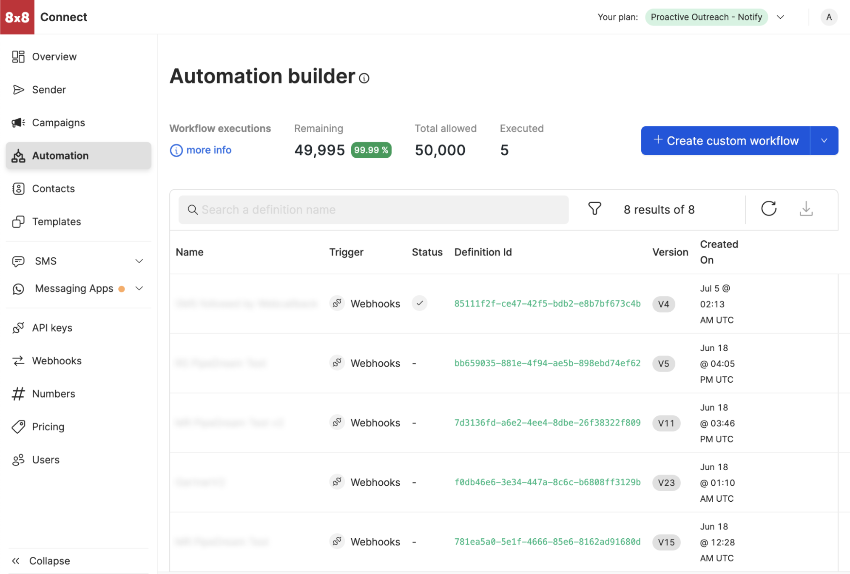Click the V23 version badge

tap(666, 483)
